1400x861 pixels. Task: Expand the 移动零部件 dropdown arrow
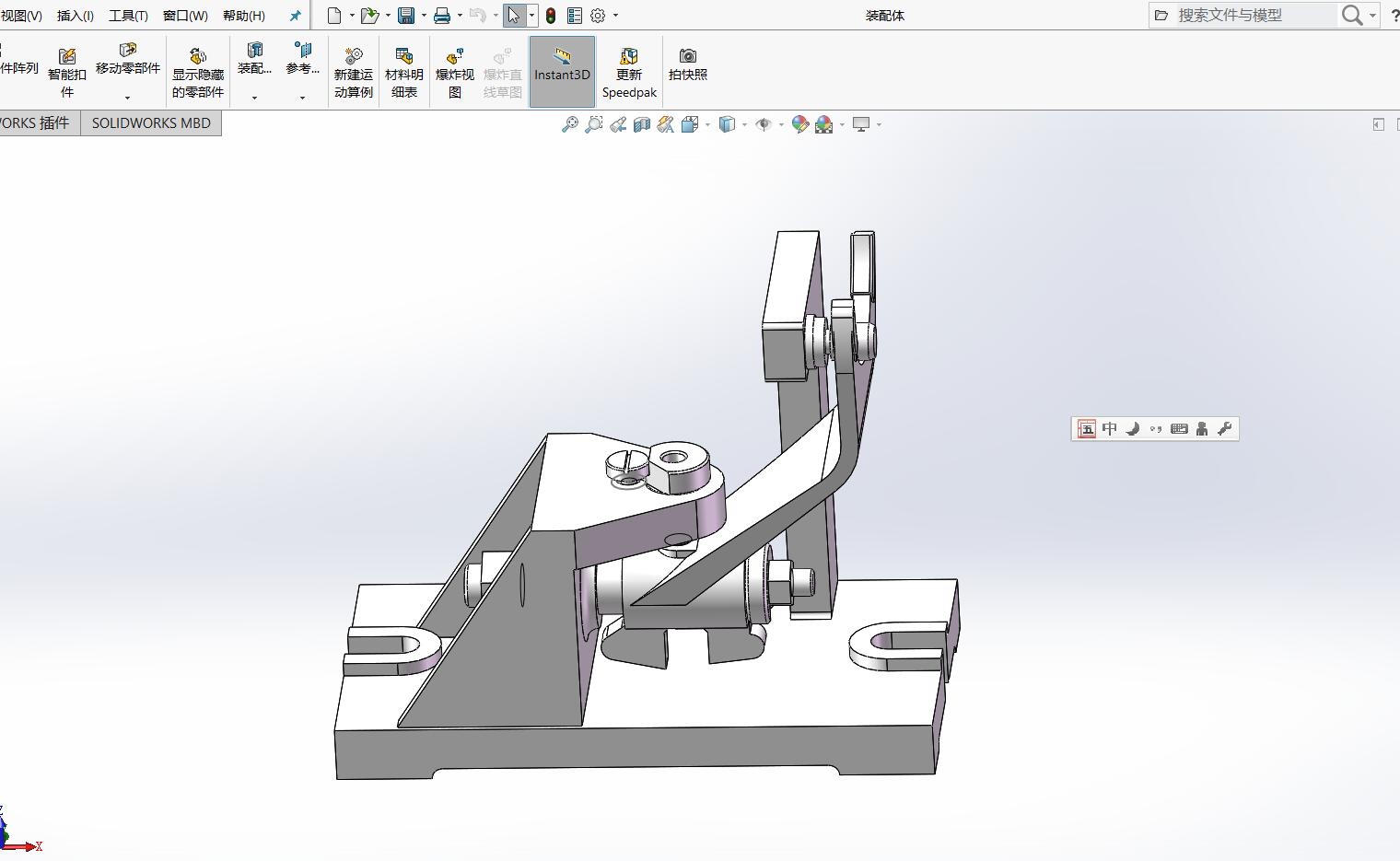pyautogui.click(x=128, y=97)
